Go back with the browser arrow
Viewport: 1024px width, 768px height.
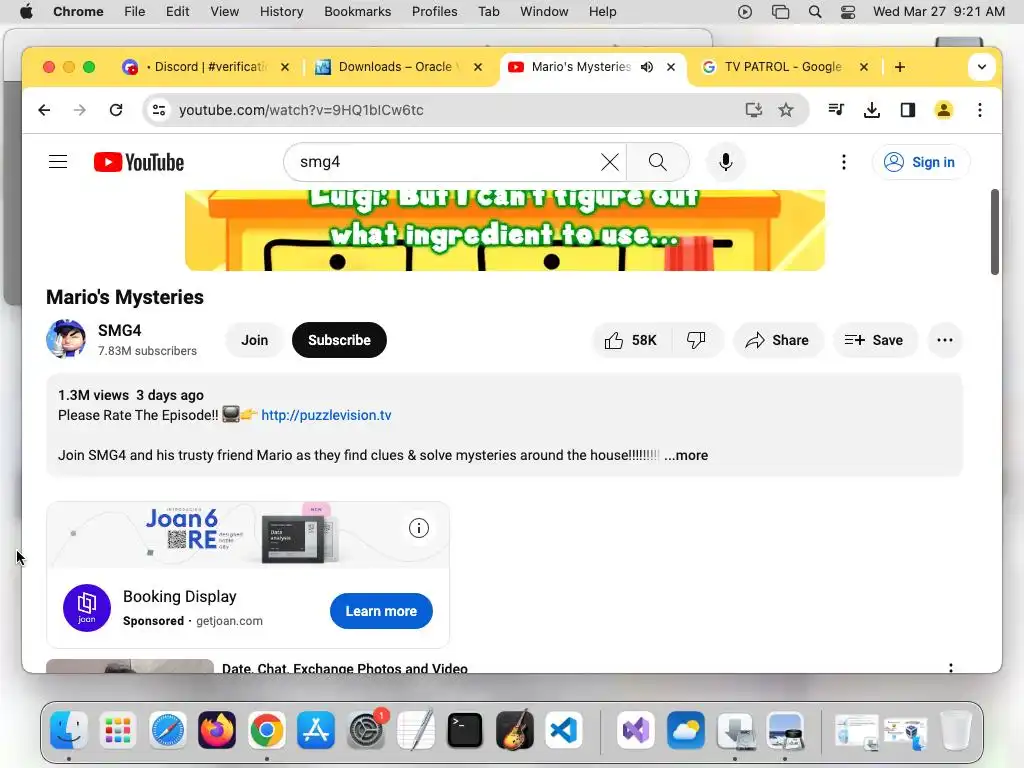(x=44, y=110)
